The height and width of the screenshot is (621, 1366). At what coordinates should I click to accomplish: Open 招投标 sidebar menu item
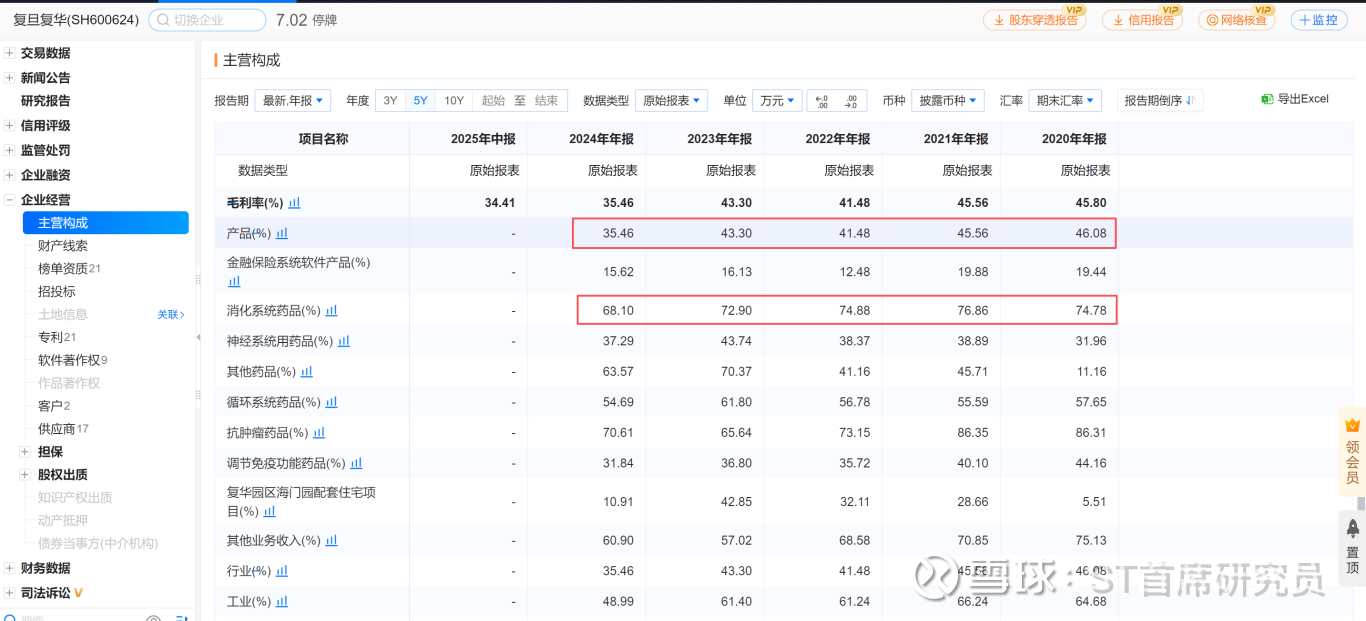57,292
